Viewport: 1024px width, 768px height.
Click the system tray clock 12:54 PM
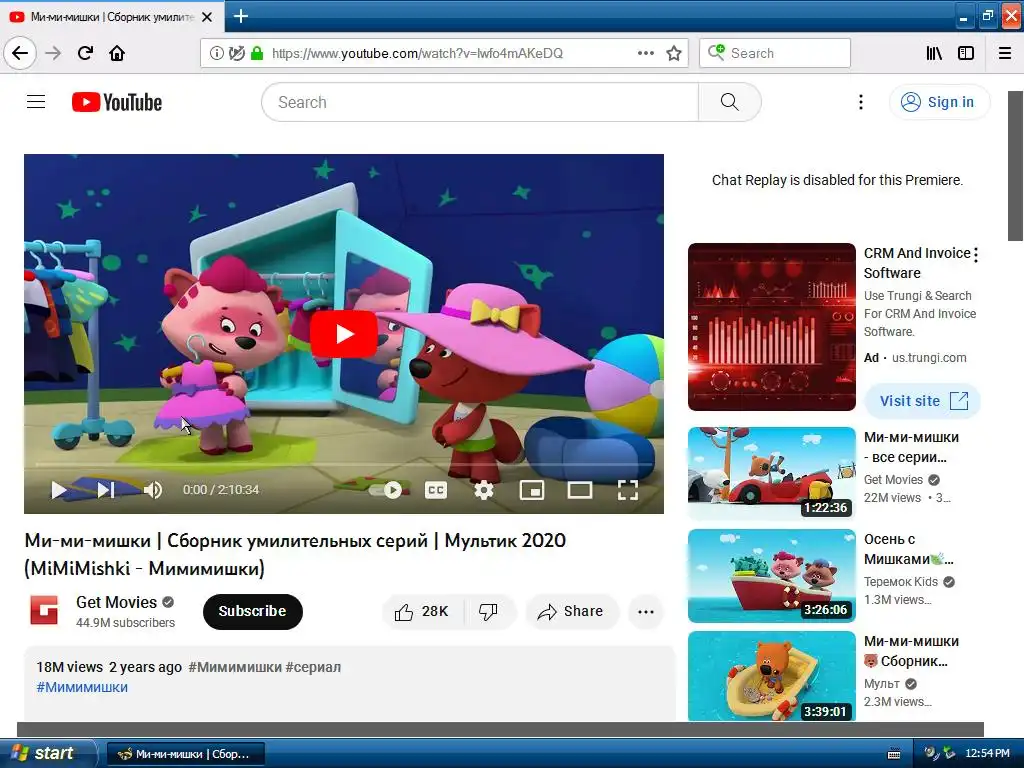987,754
